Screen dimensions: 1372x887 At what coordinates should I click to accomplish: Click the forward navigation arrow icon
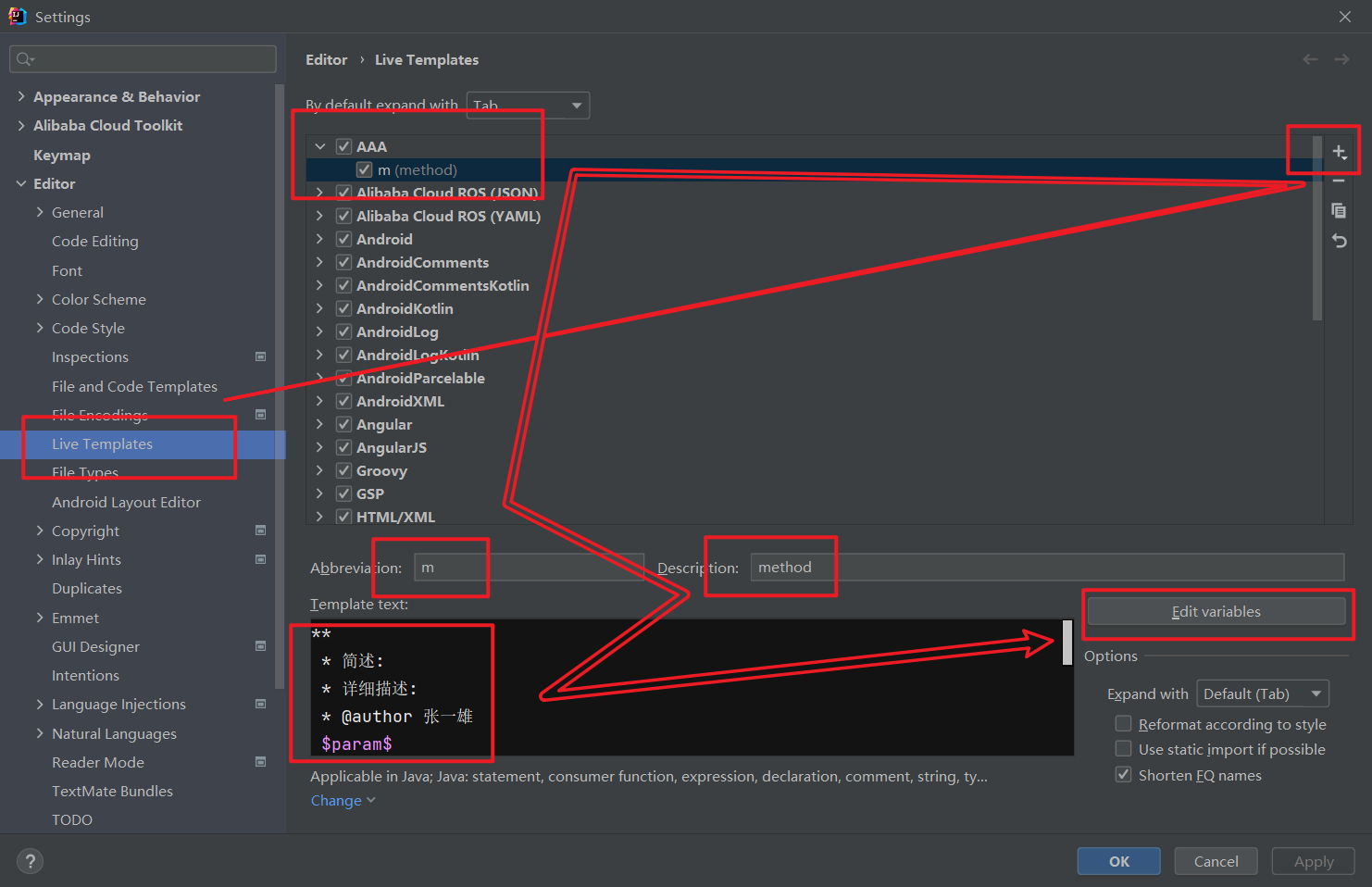pyautogui.click(x=1341, y=59)
